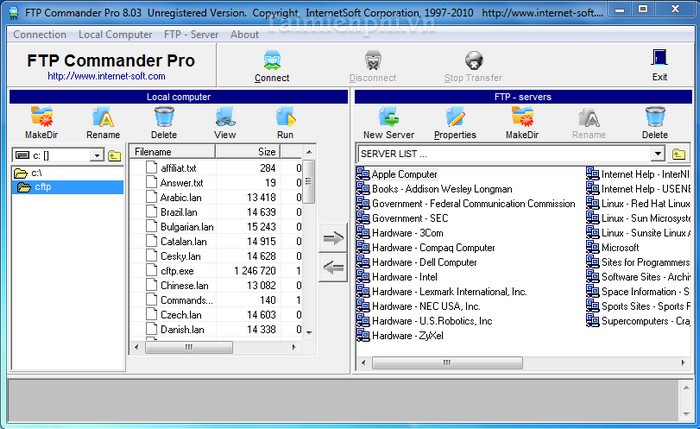This screenshot has height=429, width=700.
Task: Click file list scroll down arrow
Action: pyautogui.click(x=309, y=333)
